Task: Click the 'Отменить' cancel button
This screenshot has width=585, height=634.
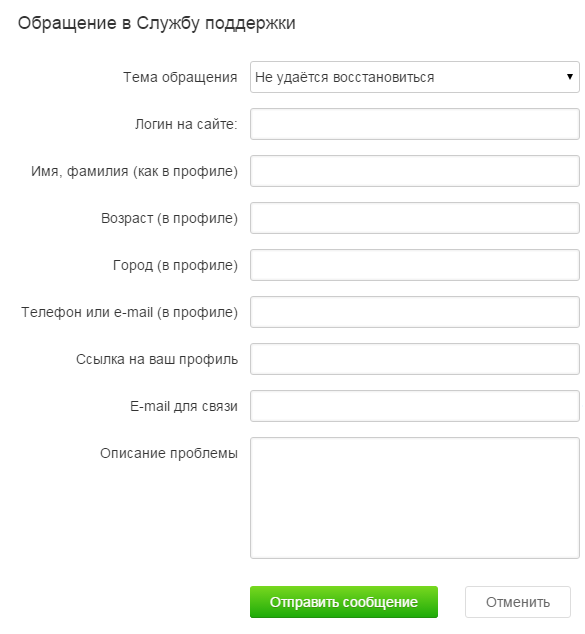Action: (517, 602)
